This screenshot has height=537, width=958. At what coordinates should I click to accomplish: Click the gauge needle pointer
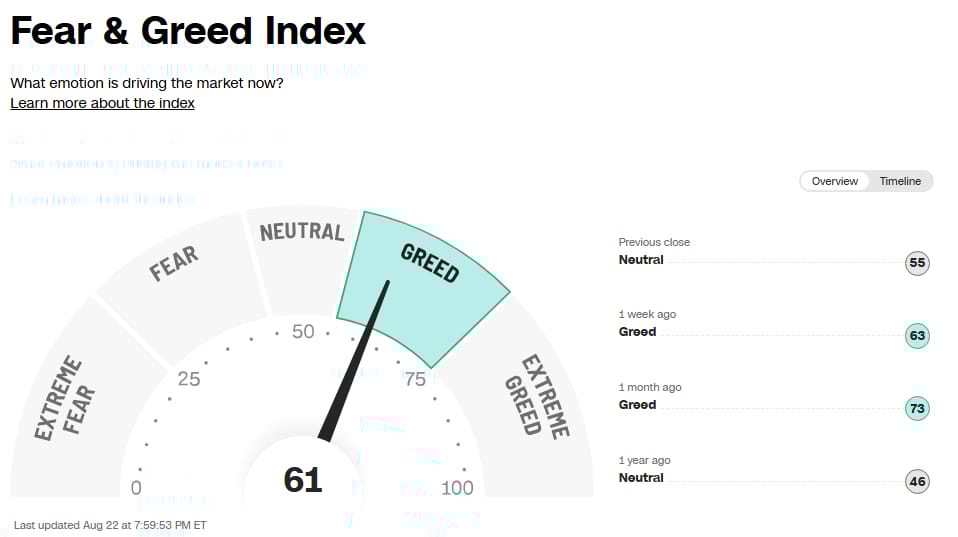tap(354, 360)
